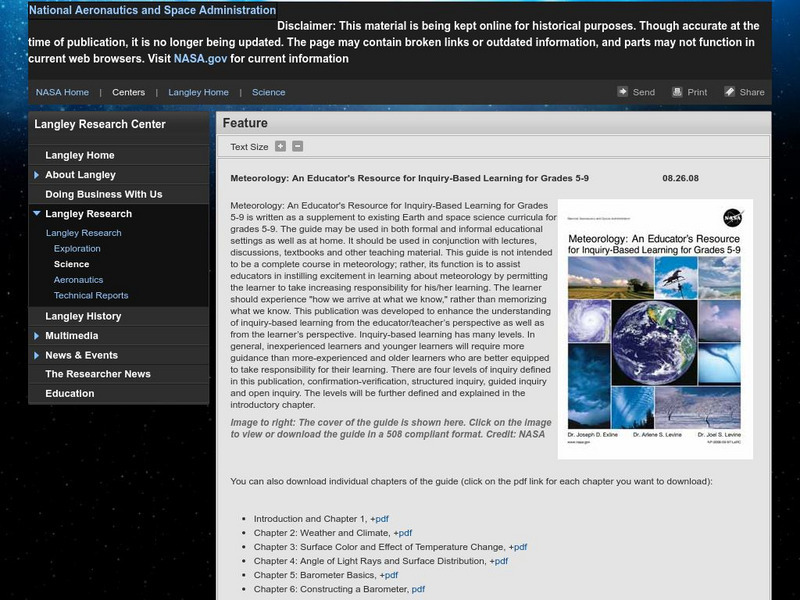This screenshot has width=800, height=600.
Task: Select Science in sidebar submenu
Action: 71,264
